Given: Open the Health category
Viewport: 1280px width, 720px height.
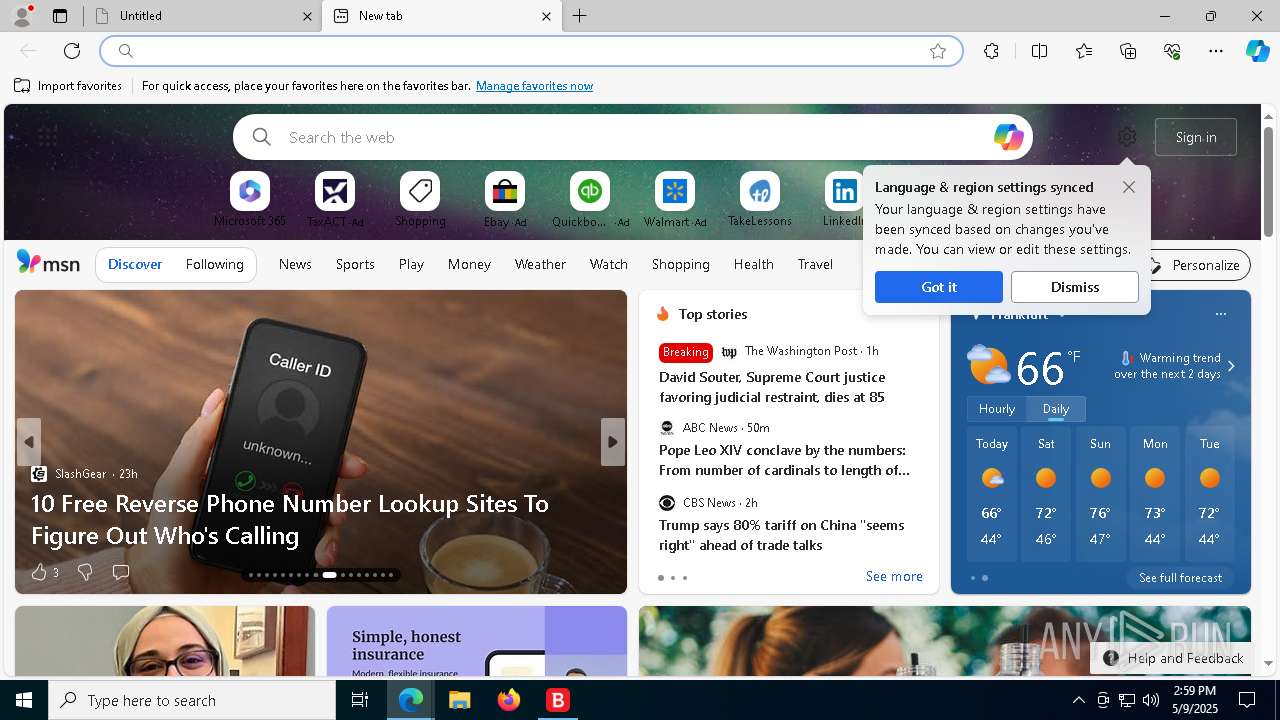Looking at the screenshot, I should 753,264.
